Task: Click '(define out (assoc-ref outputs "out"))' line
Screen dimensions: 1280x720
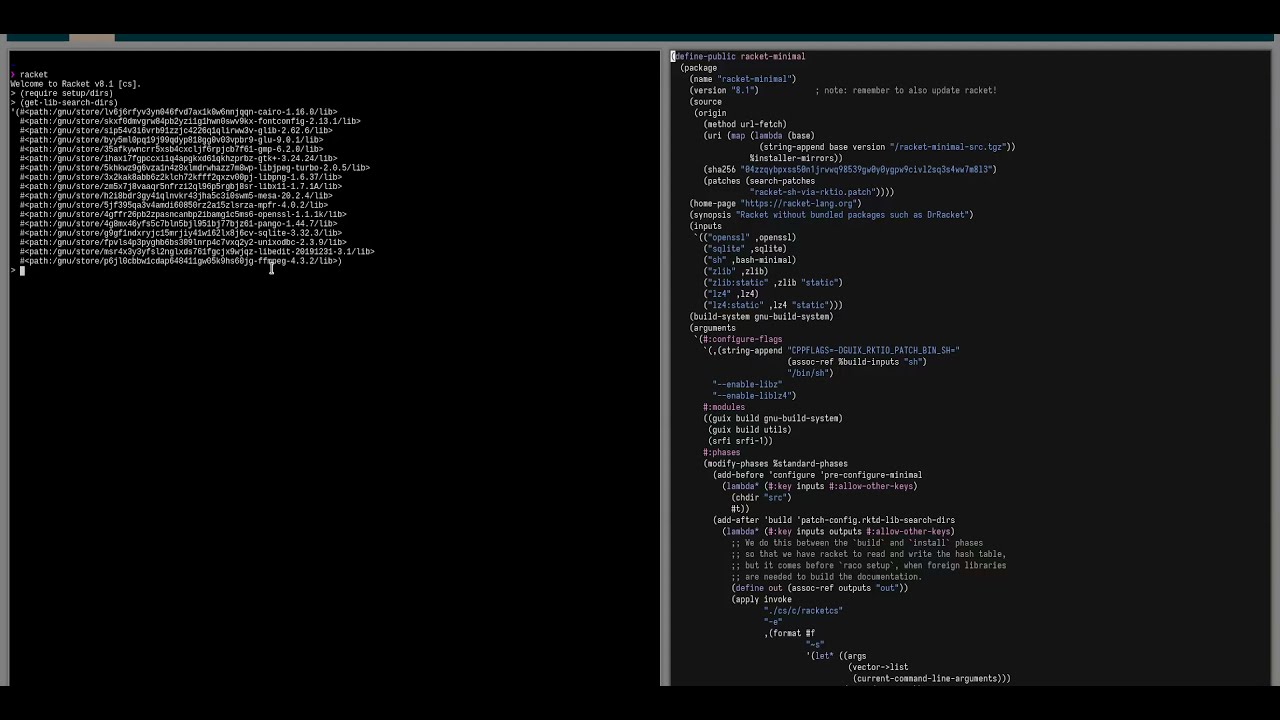Action: pyautogui.click(x=820, y=588)
